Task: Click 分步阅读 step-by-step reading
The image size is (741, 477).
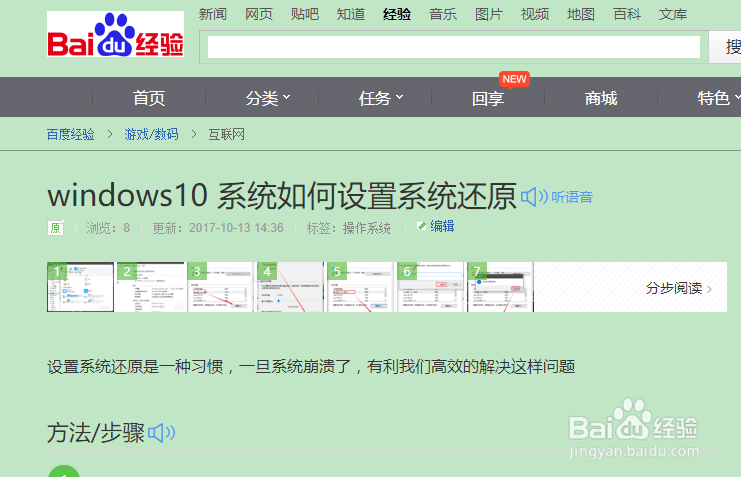Action: [679, 288]
